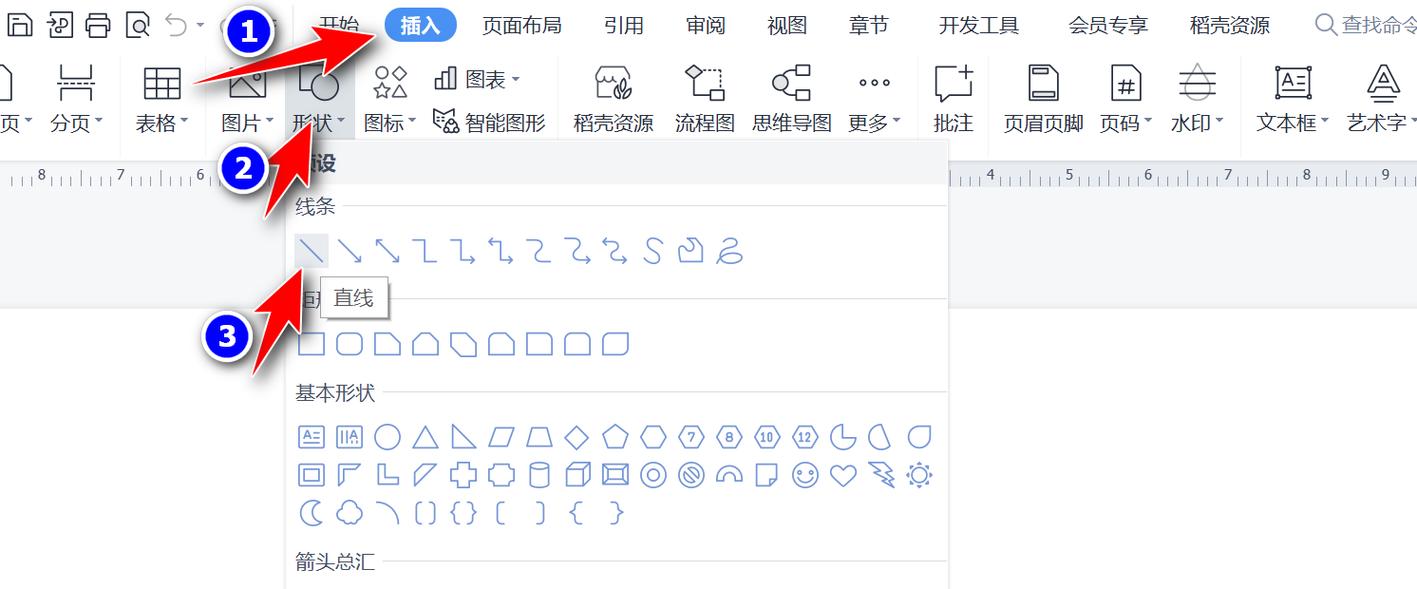Select the heart shape
Image resolution: width=1417 pixels, height=589 pixels.
pyautogui.click(x=841, y=475)
